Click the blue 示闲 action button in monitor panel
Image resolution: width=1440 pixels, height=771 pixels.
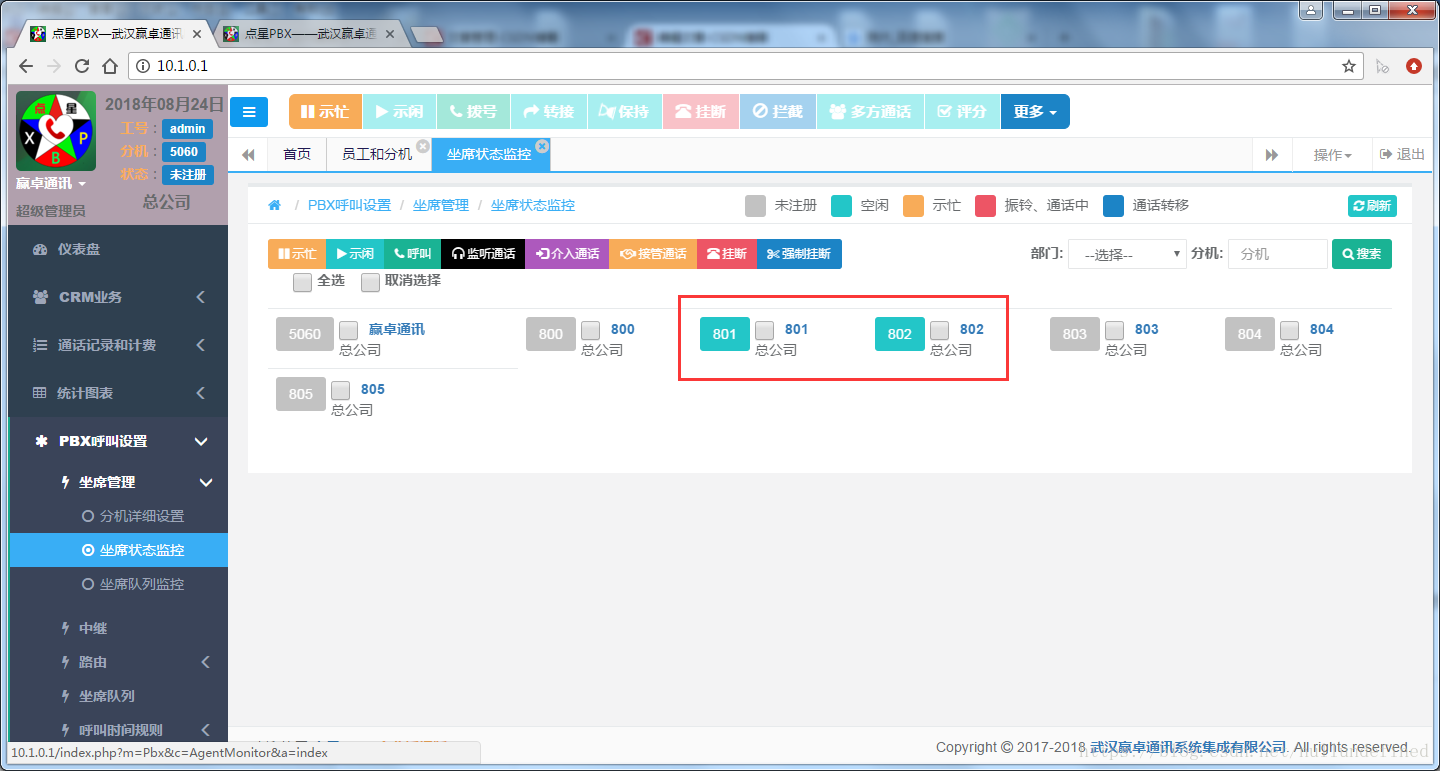[x=355, y=254]
